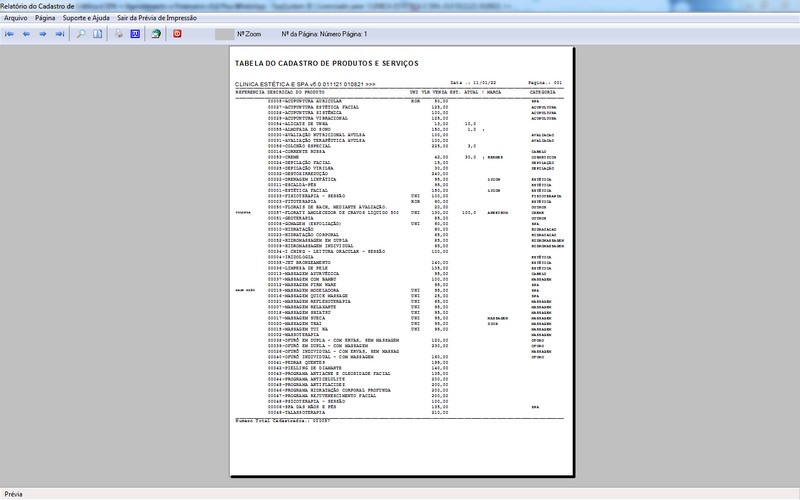Go to next page arrow icon

(x=43, y=34)
